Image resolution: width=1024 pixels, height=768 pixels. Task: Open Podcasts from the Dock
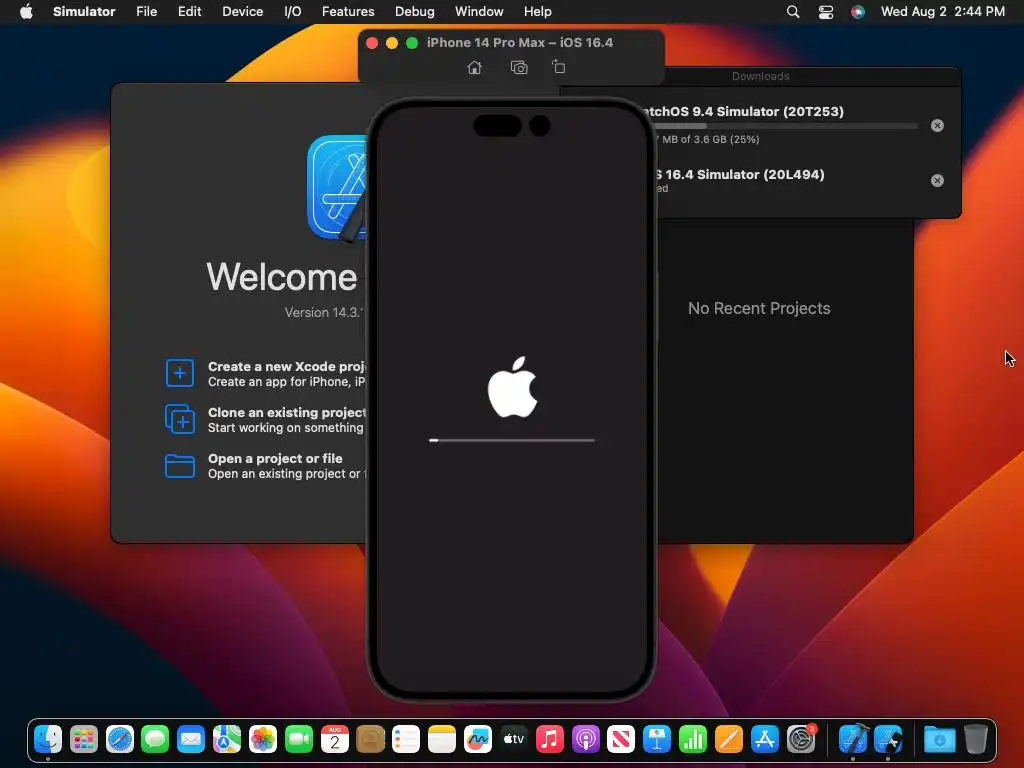pos(585,739)
